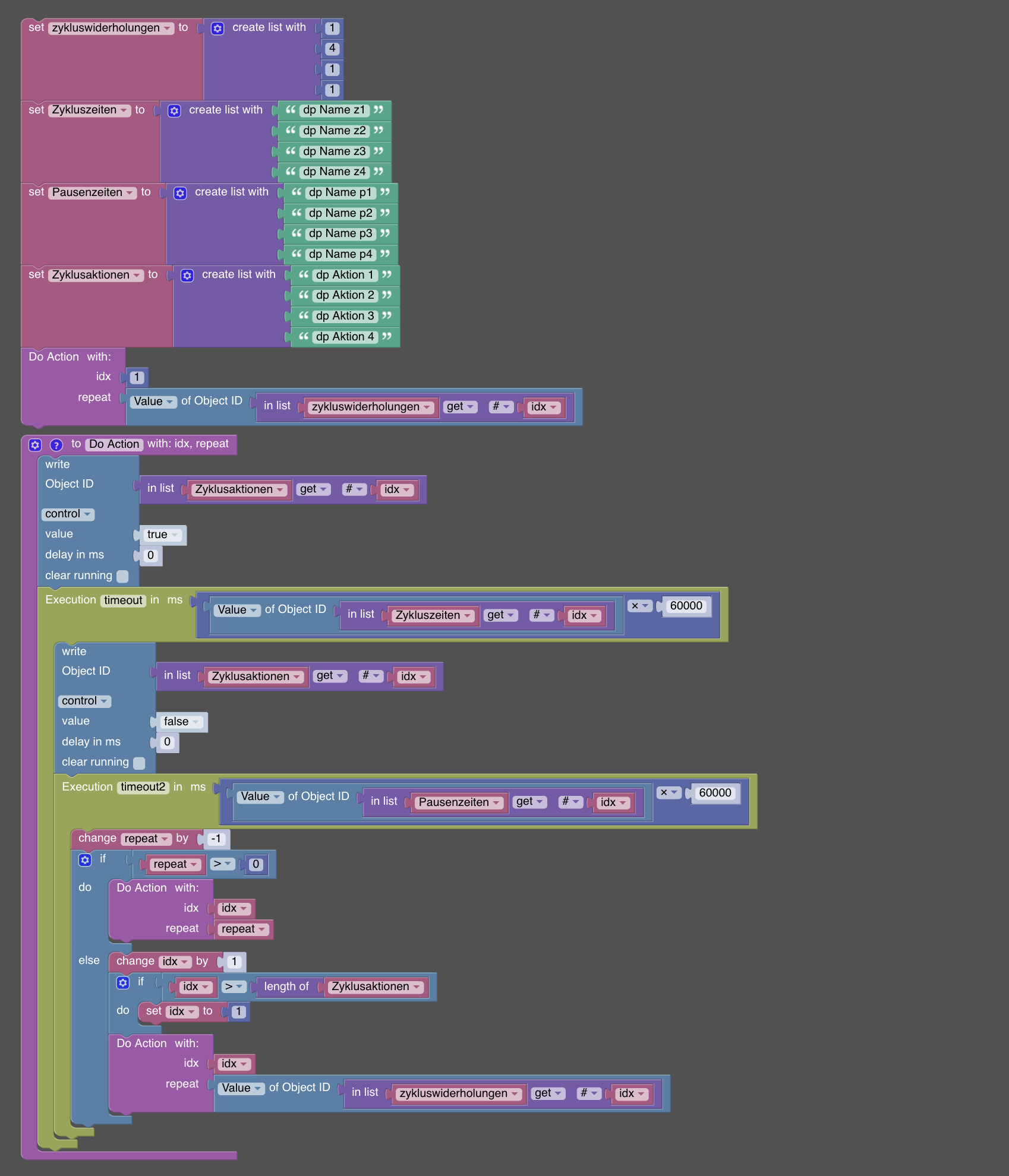Edit value 1 in 'change idx by' block
Screen dimensions: 1009x1176
click(234, 962)
